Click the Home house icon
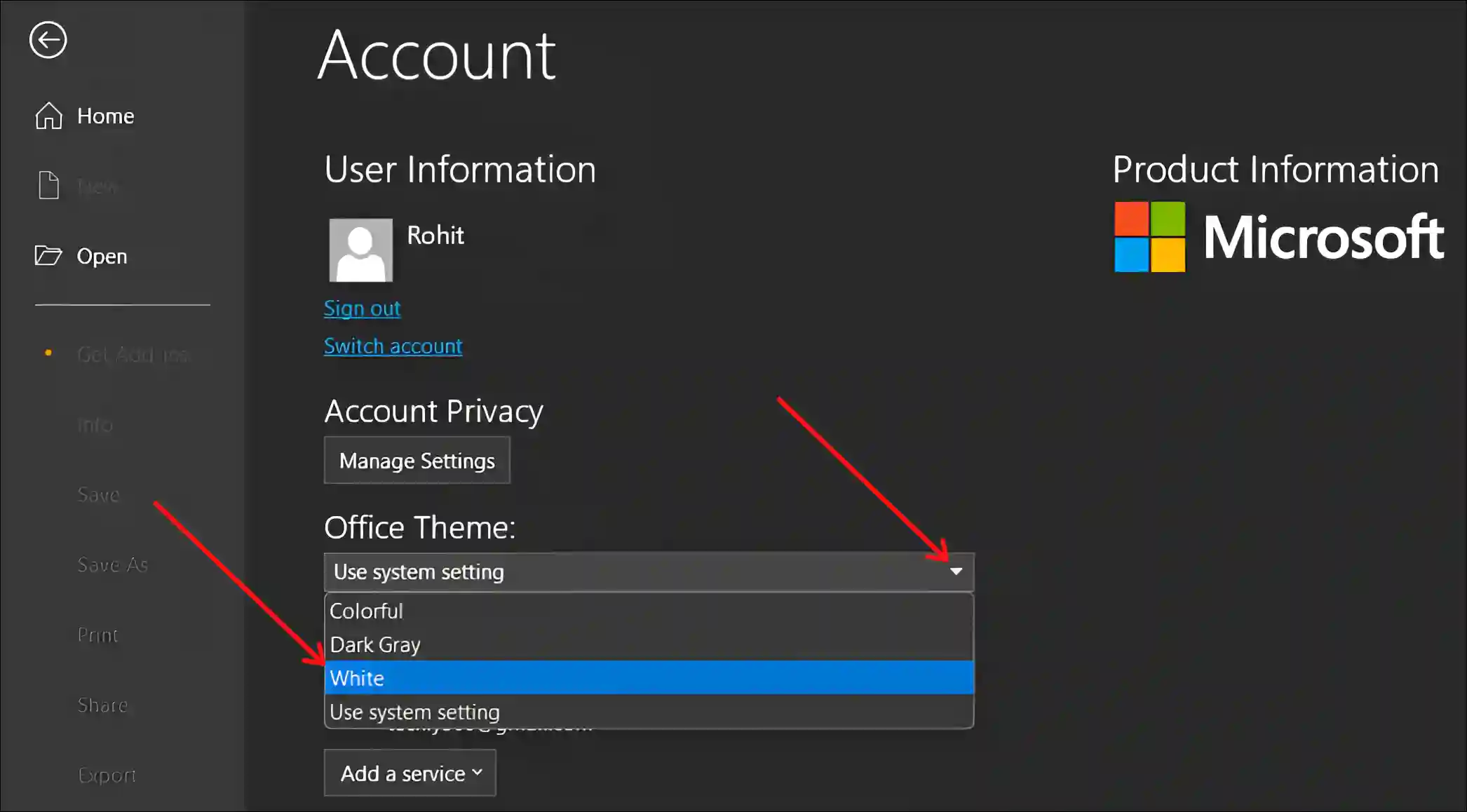This screenshot has width=1467, height=812. click(49, 116)
